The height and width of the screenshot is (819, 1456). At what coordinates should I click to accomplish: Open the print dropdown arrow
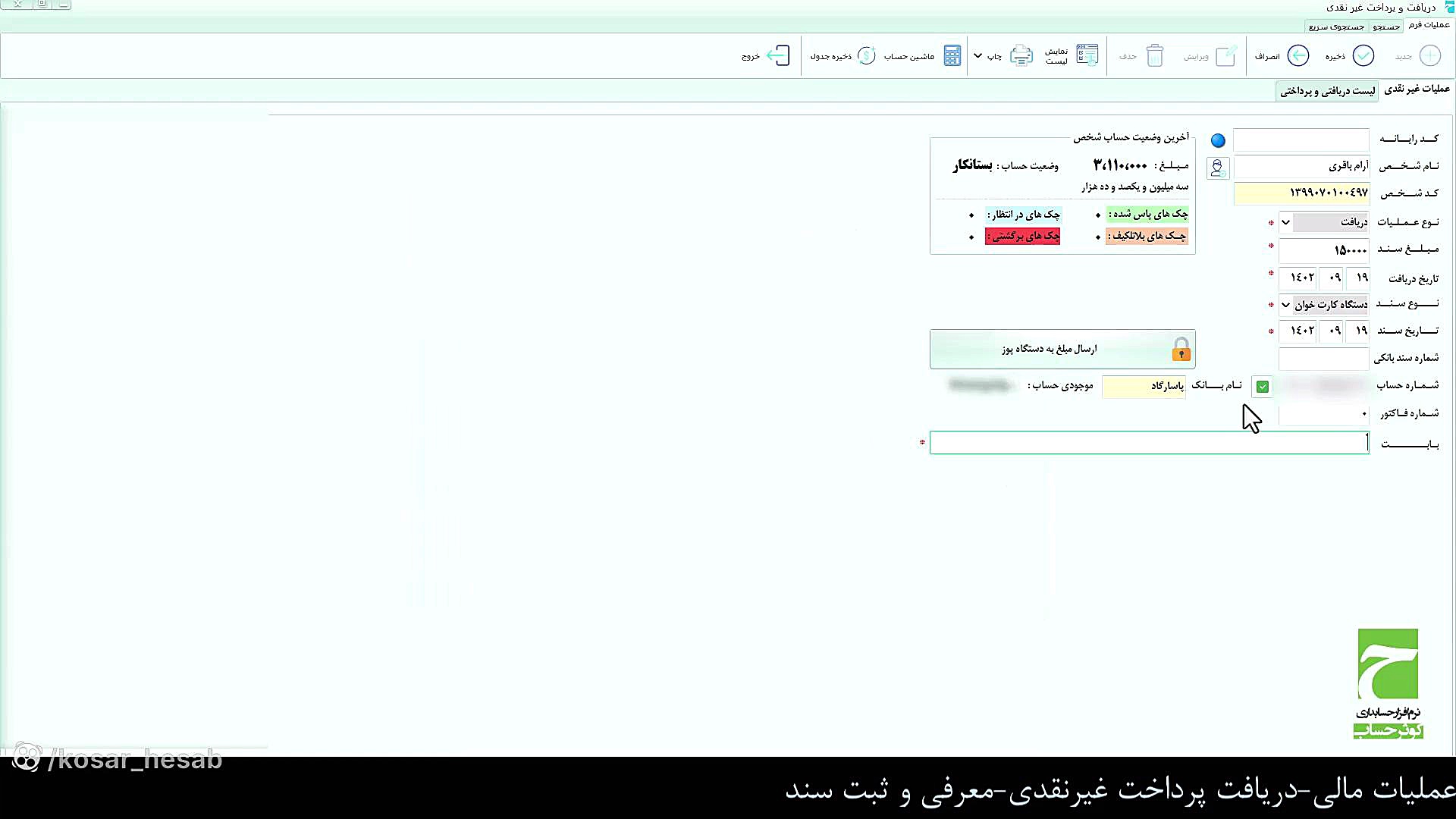click(977, 56)
